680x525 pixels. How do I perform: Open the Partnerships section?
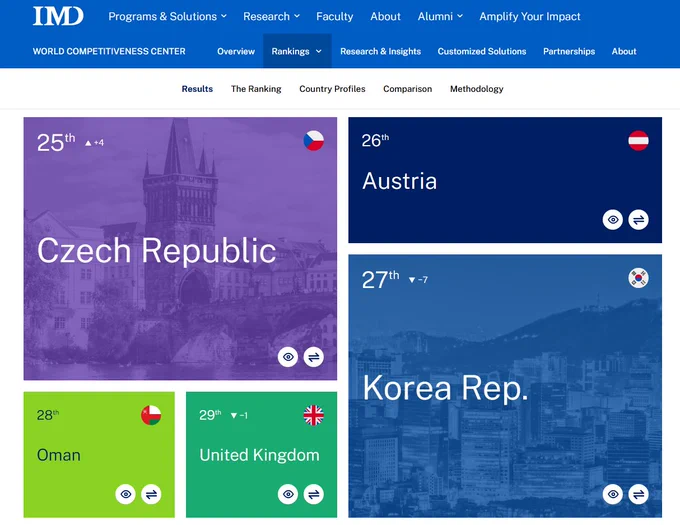pyautogui.click(x=569, y=51)
